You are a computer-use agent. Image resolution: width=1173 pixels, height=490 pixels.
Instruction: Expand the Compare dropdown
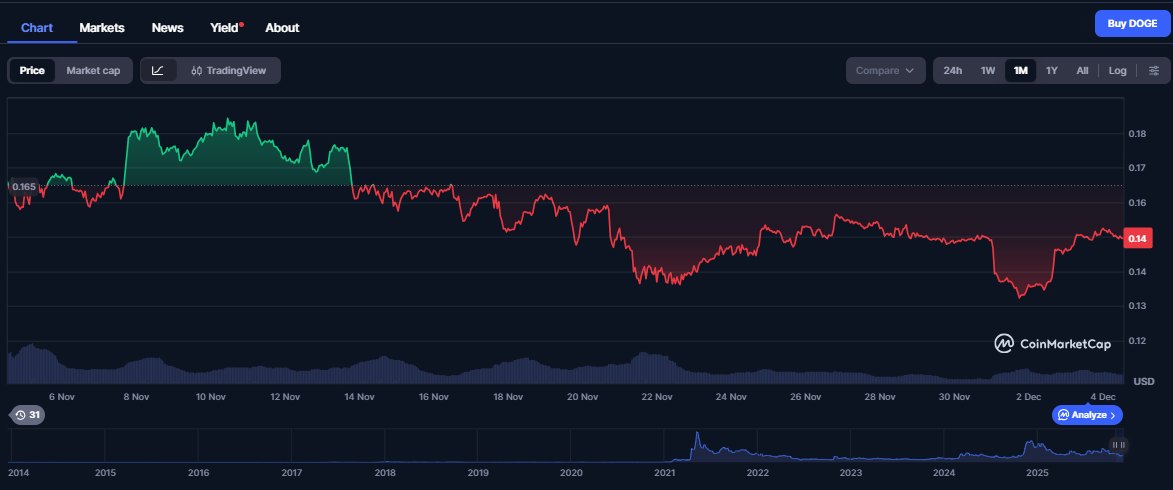point(885,70)
